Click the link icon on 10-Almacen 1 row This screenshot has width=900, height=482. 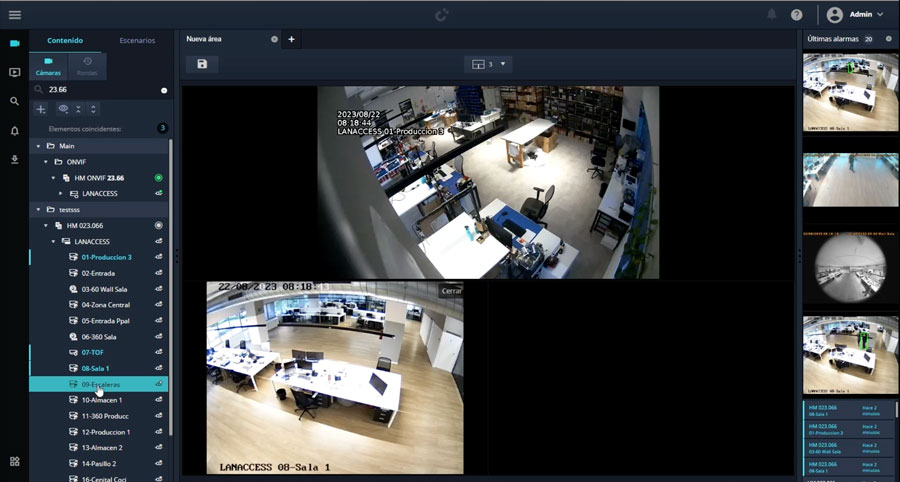159,400
